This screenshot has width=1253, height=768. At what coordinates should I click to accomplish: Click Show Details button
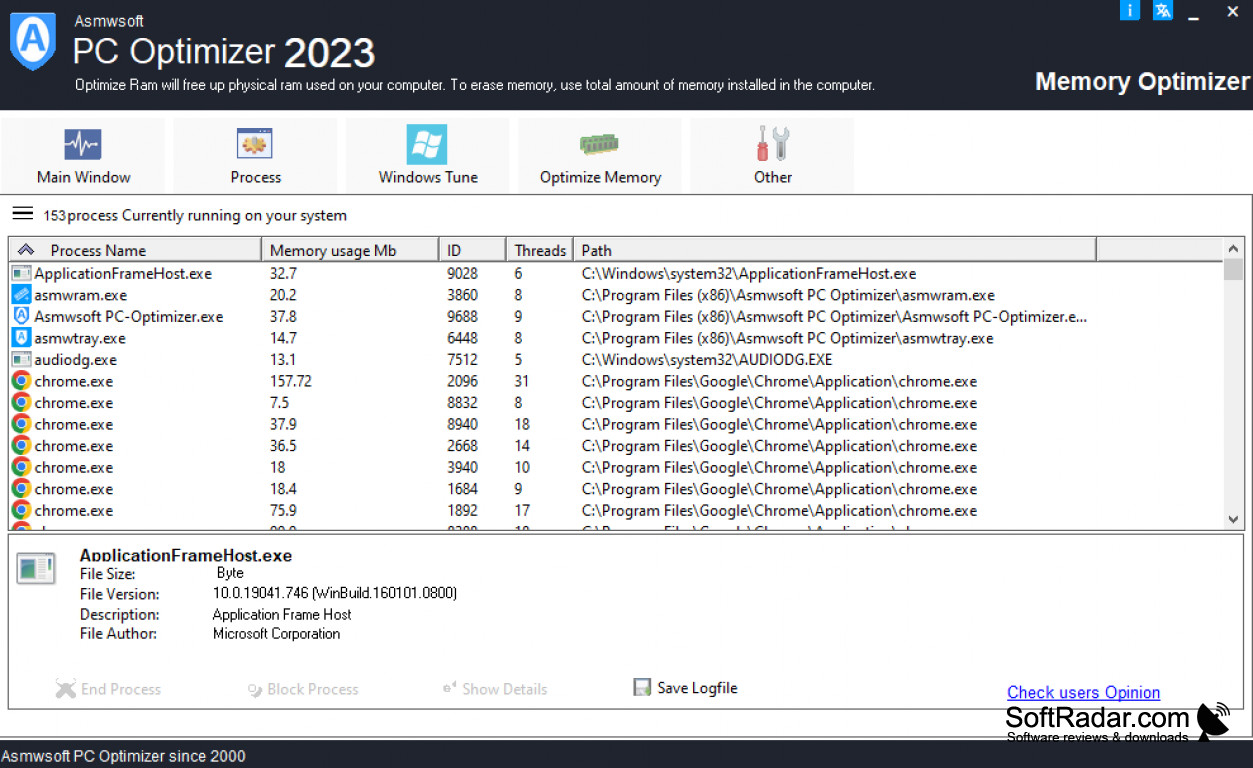(x=495, y=689)
